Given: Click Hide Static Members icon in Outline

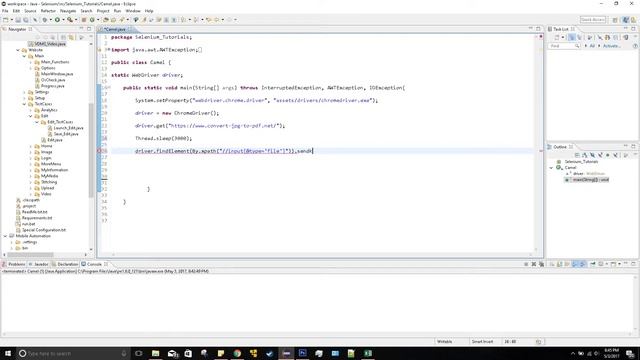Looking at the screenshot, I should 600,155.
